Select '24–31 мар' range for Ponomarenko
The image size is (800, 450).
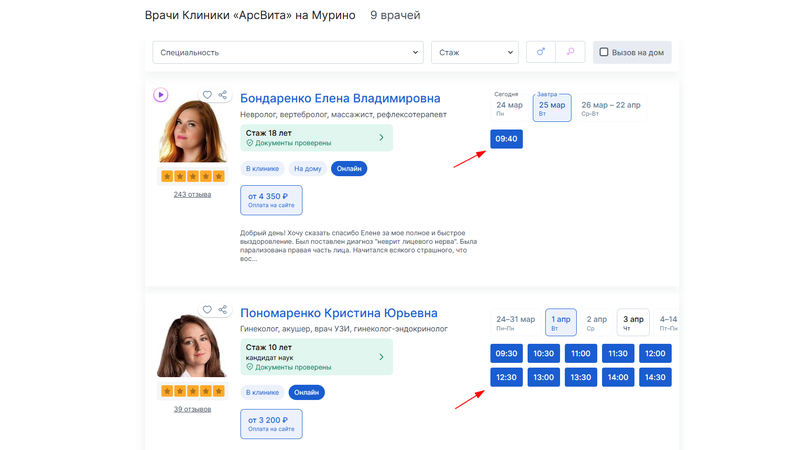point(515,322)
